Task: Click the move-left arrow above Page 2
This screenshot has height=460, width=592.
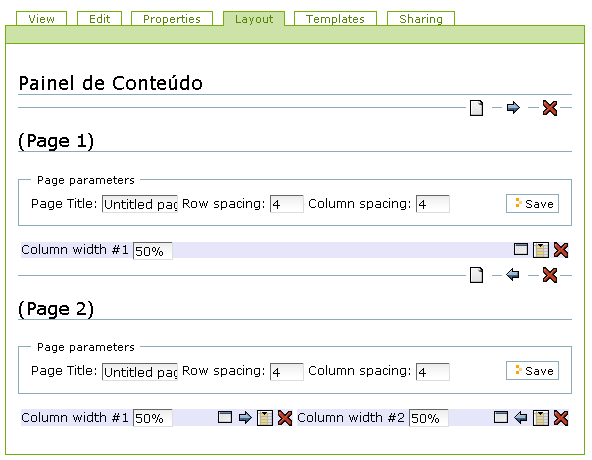Action: click(513, 275)
